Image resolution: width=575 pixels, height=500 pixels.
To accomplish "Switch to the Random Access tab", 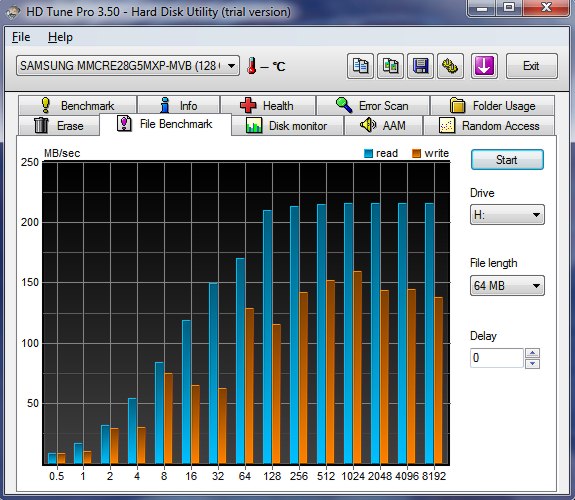I will [x=489, y=126].
